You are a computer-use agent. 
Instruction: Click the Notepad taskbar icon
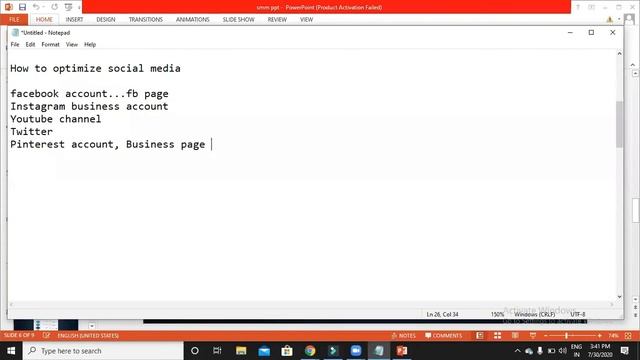click(379, 351)
